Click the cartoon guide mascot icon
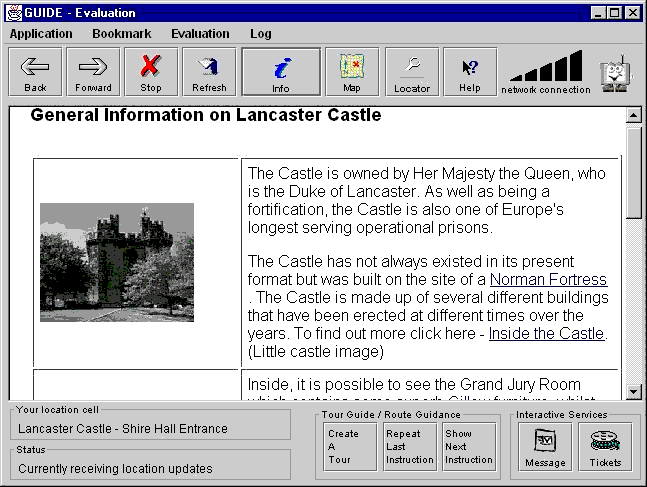This screenshot has width=647, height=487. point(615,73)
